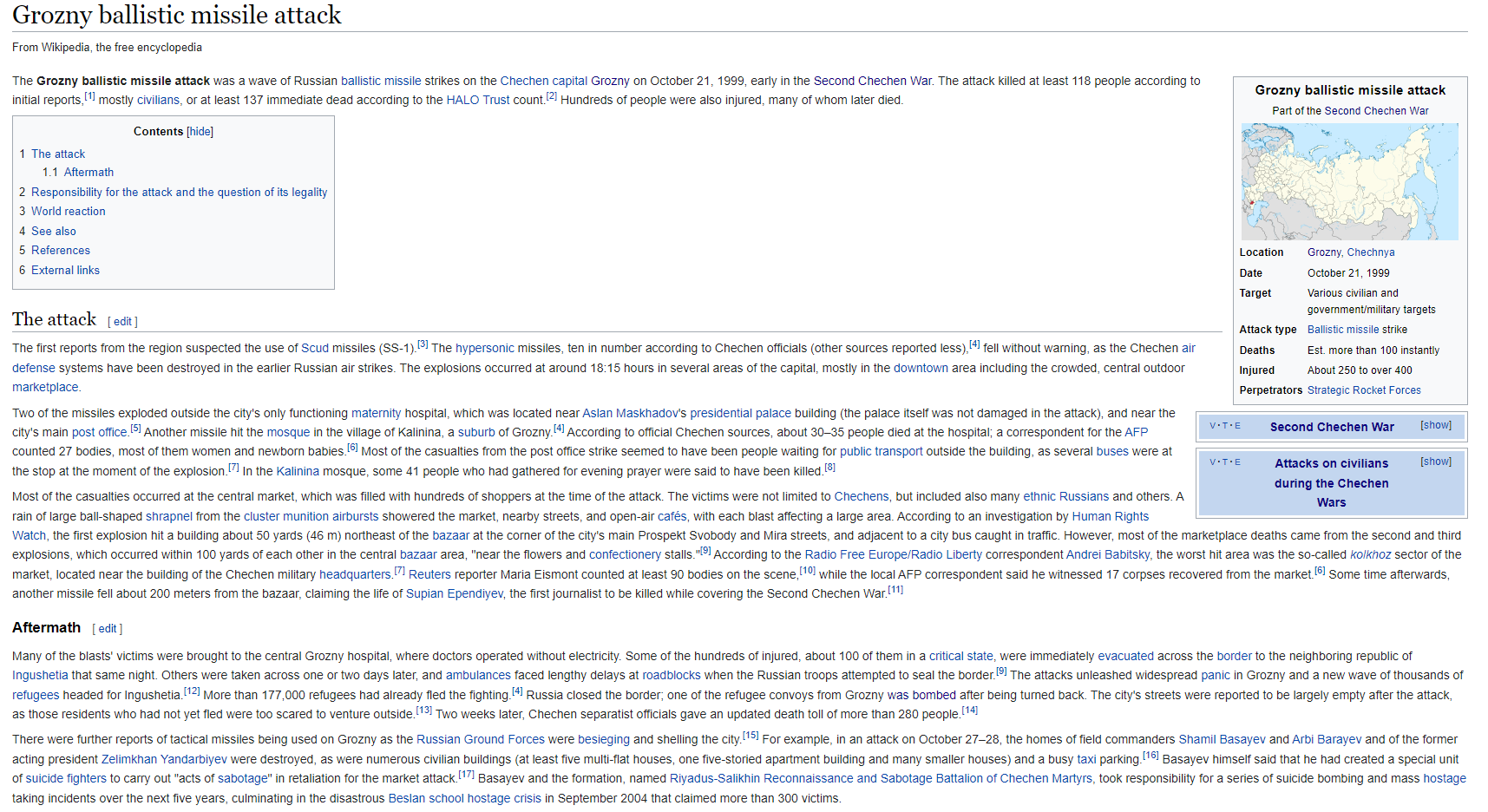Follow the Ballistic missile strike infobox link
The image size is (1488, 812).
click(x=1357, y=330)
